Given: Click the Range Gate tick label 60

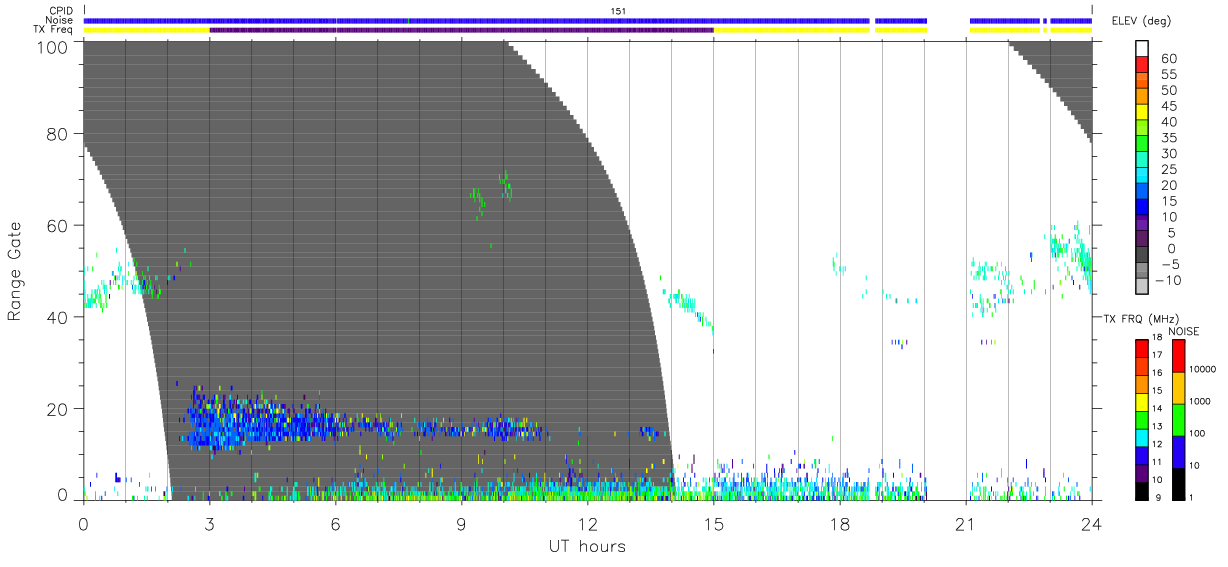Looking at the screenshot, I should (57, 226).
